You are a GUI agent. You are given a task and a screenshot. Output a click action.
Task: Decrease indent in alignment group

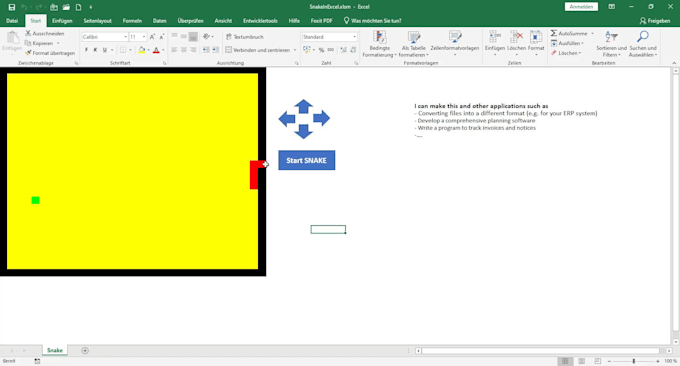pyautogui.click(x=206, y=50)
